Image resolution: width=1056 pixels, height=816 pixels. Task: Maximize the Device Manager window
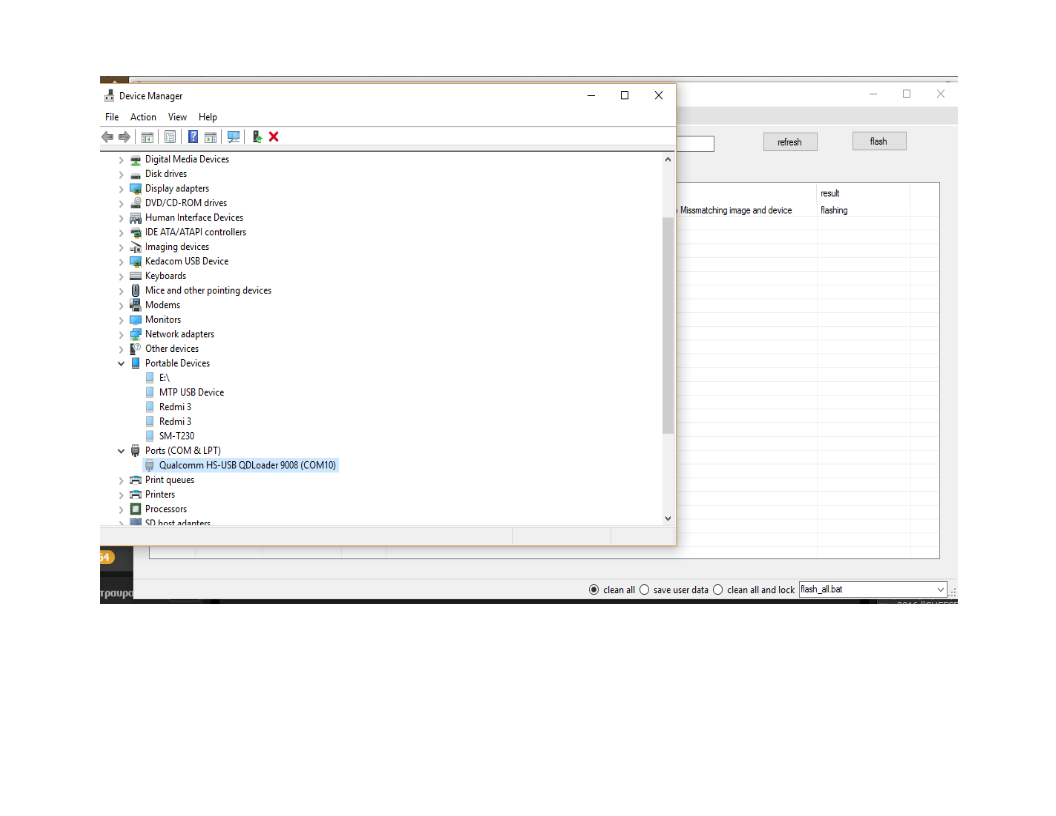click(x=624, y=96)
